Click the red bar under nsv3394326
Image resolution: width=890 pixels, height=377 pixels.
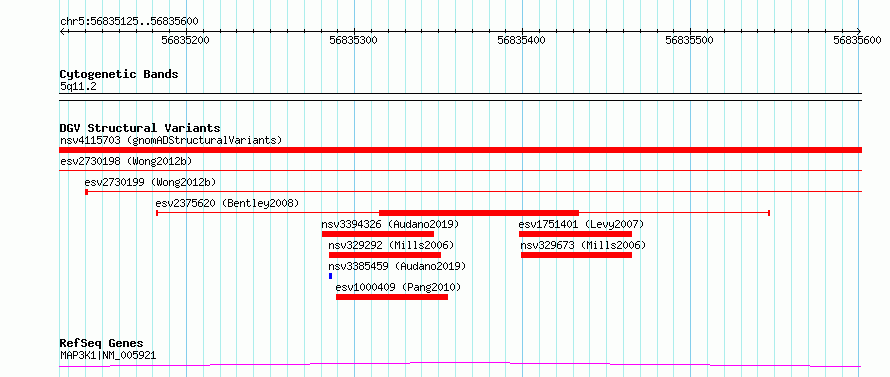377,234
